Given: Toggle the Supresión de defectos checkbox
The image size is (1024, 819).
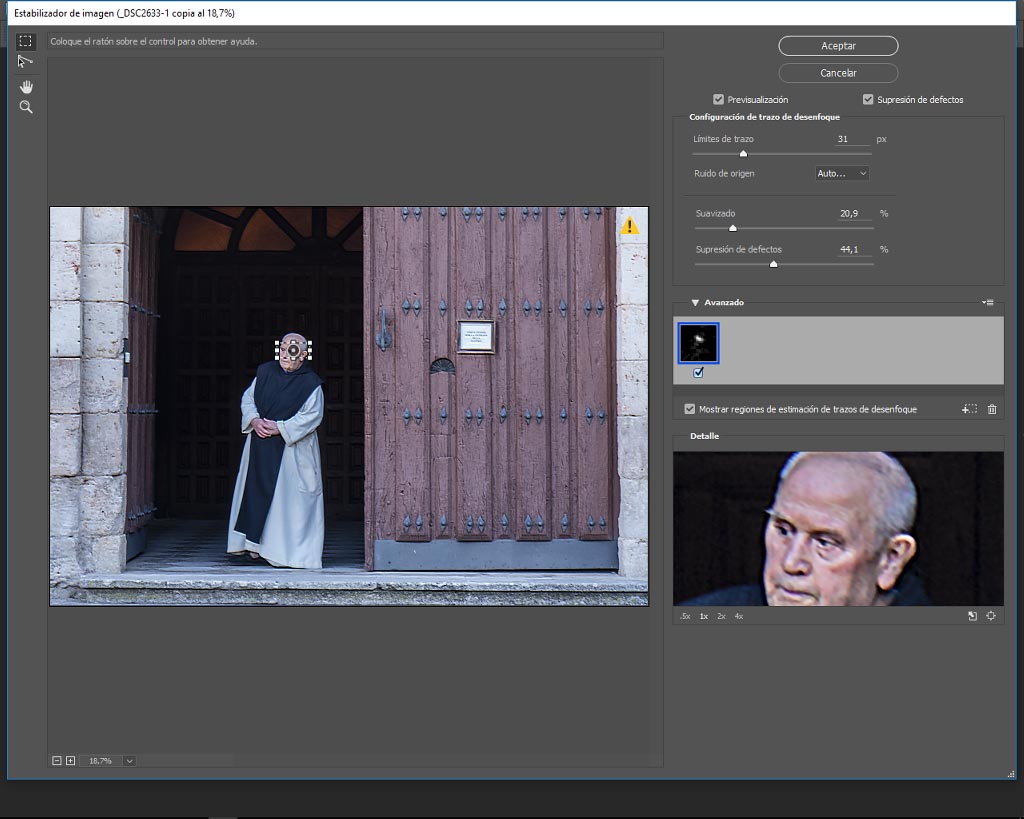Looking at the screenshot, I should tap(868, 100).
